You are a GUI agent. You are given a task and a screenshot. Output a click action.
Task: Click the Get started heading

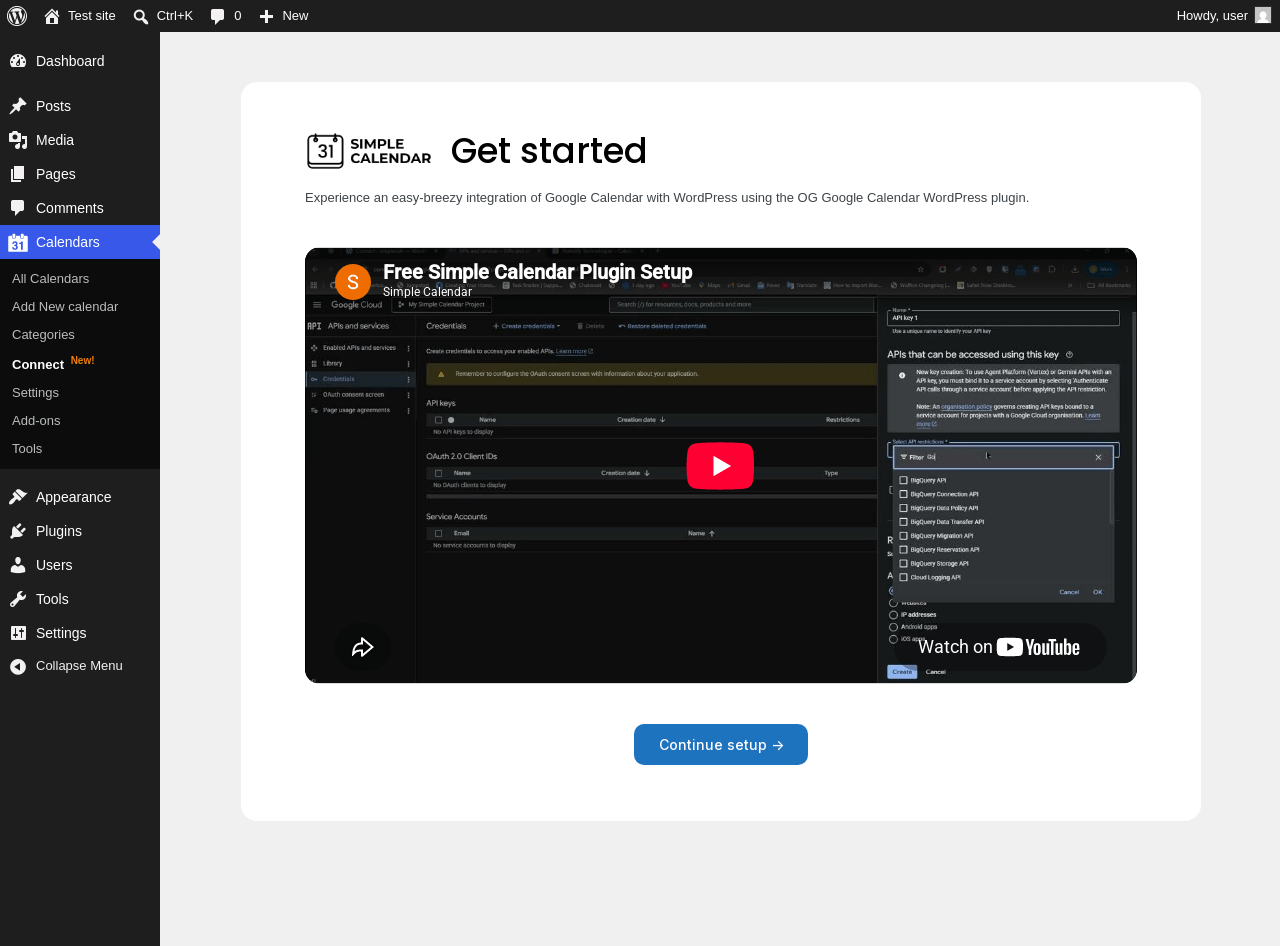pyautogui.click(x=549, y=151)
